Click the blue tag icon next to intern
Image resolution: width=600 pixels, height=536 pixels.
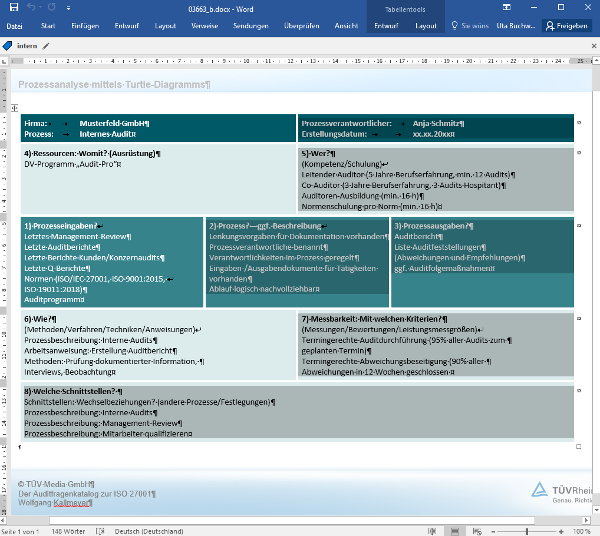pyautogui.click(x=8, y=46)
